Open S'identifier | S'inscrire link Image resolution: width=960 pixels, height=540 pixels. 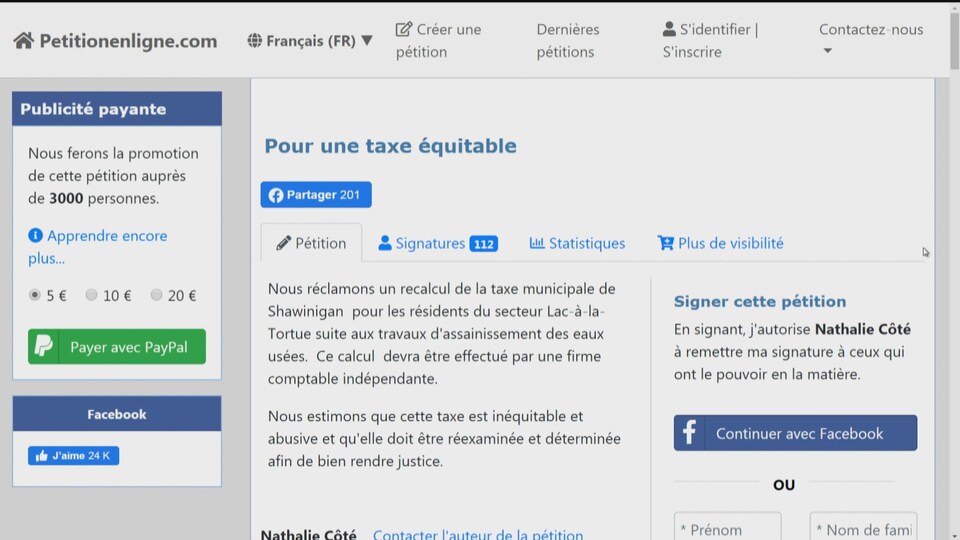click(x=710, y=40)
